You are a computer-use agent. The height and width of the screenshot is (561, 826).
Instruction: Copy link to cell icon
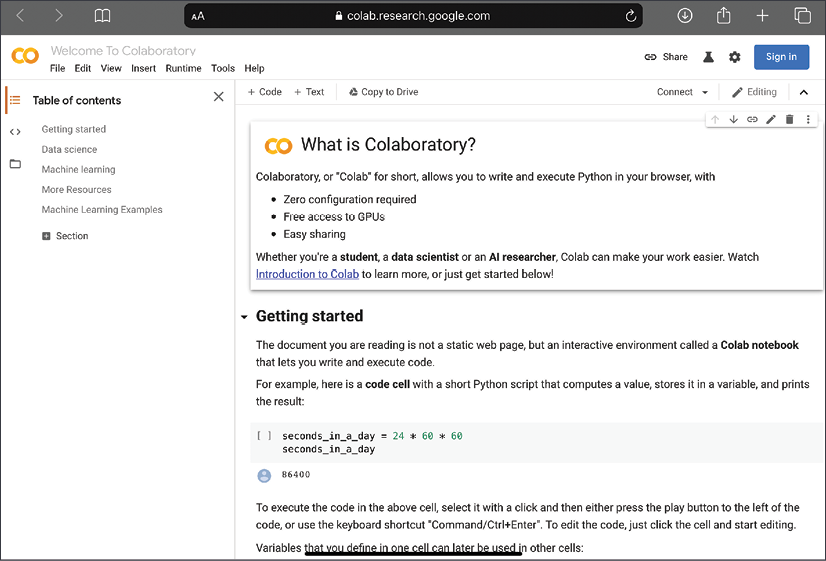pyautogui.click(x=752, y=120)
